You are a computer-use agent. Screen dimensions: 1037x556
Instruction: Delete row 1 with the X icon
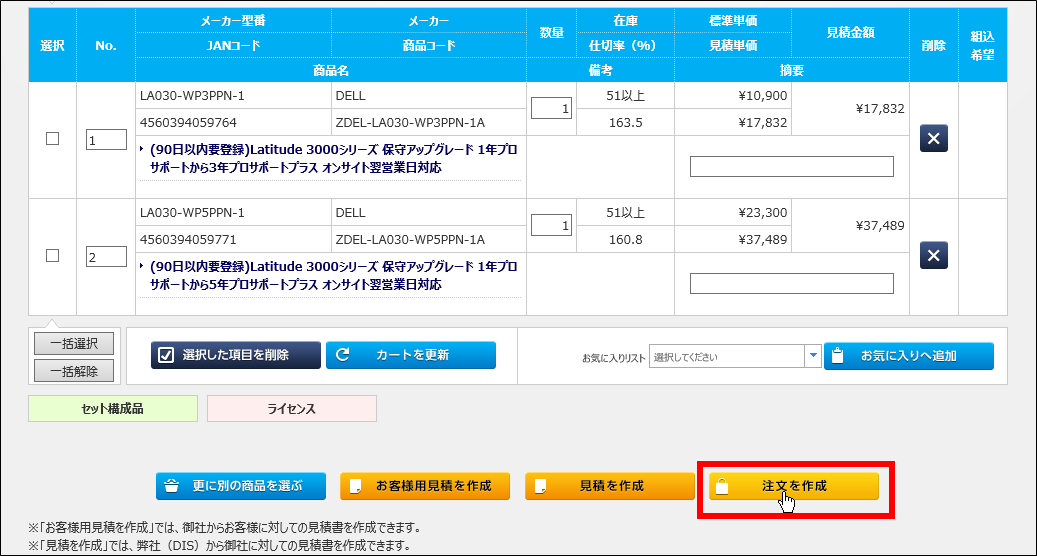tap(933, 139)
